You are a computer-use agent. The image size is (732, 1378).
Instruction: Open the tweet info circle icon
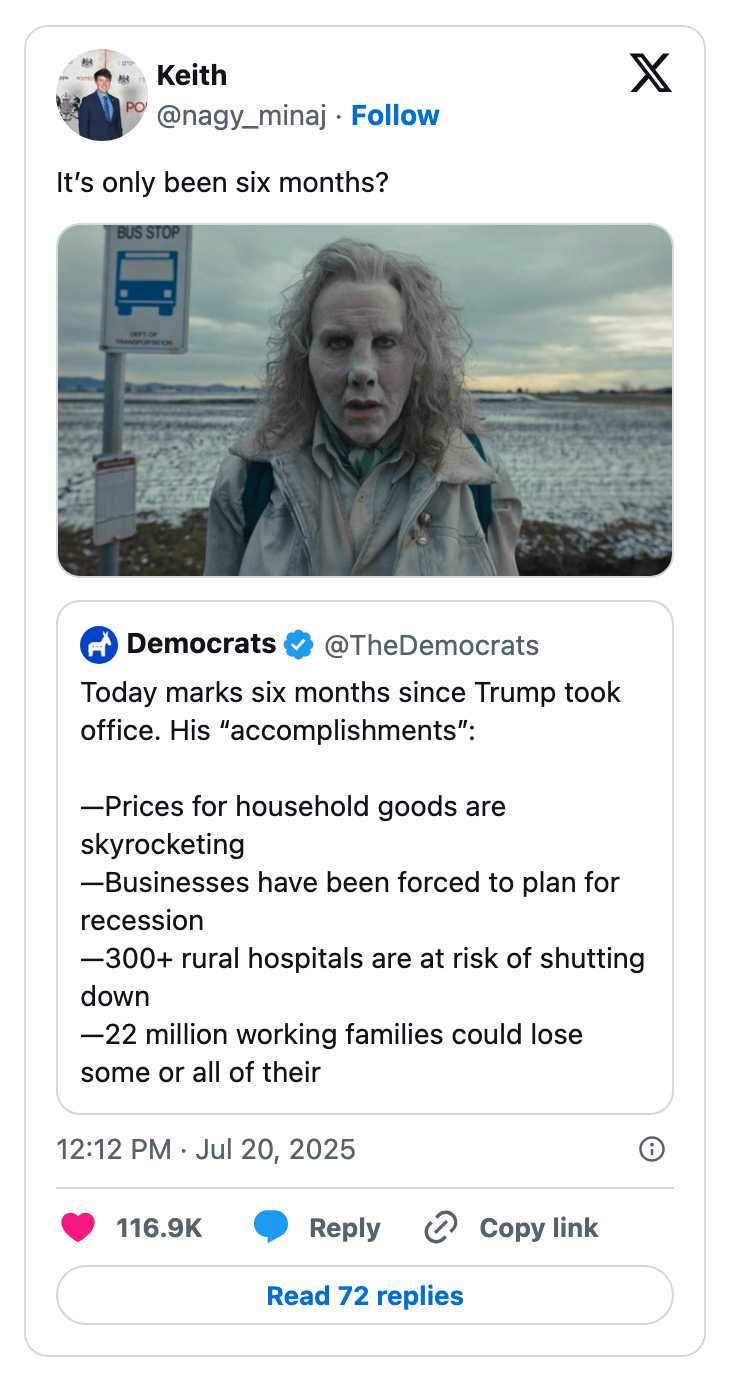tap(651, 1149)
